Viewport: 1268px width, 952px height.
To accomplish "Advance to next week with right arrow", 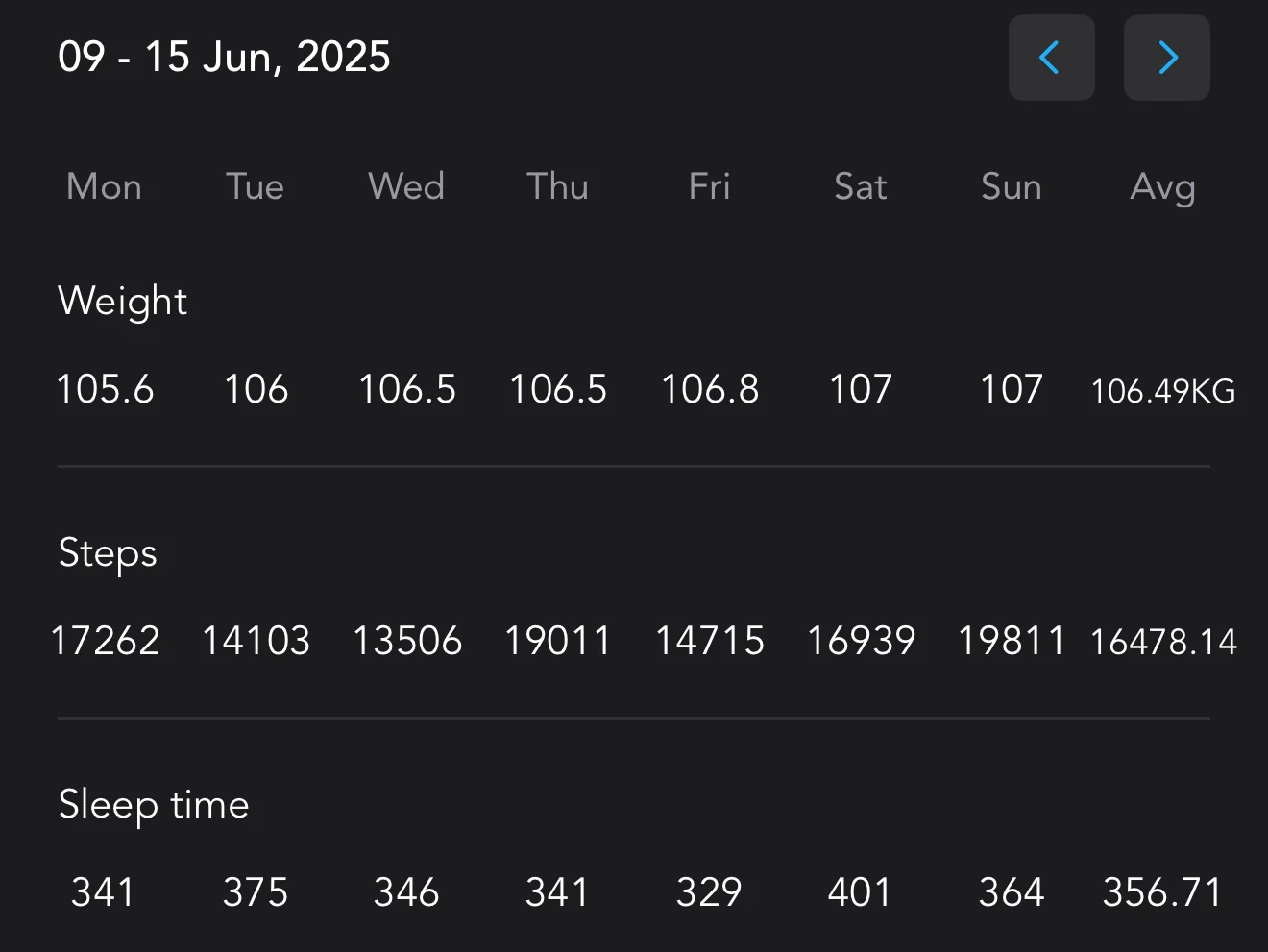I will pos(1166,58).
